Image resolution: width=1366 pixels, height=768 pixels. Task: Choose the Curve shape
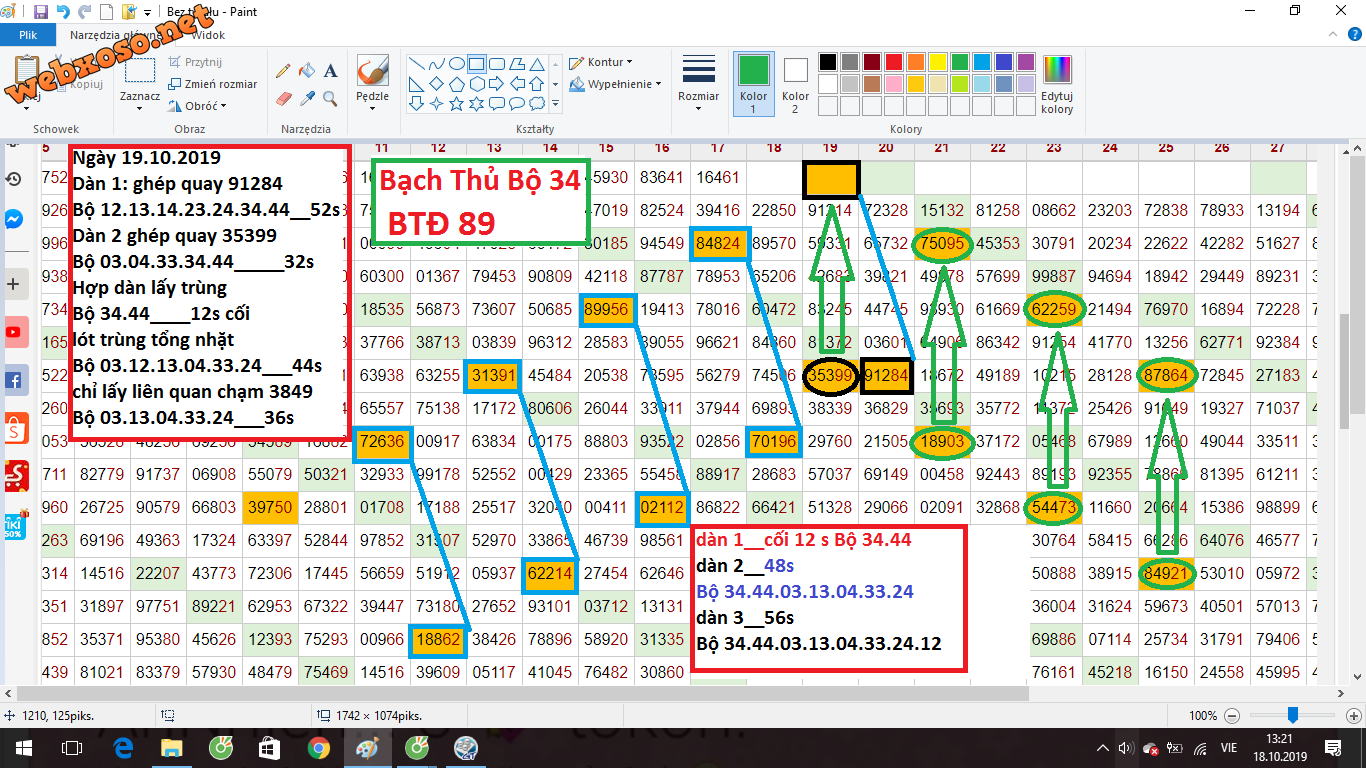[x=438, y=63]
